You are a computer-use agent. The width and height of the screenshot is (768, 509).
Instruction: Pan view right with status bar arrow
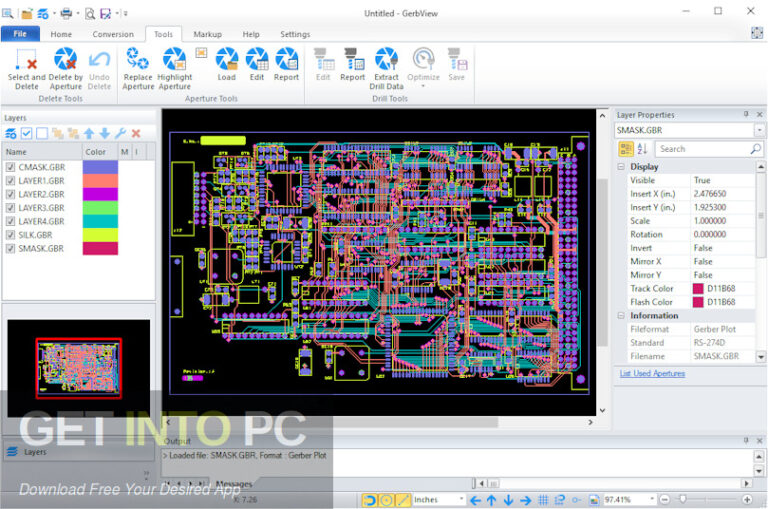click(x=525, y=500)
